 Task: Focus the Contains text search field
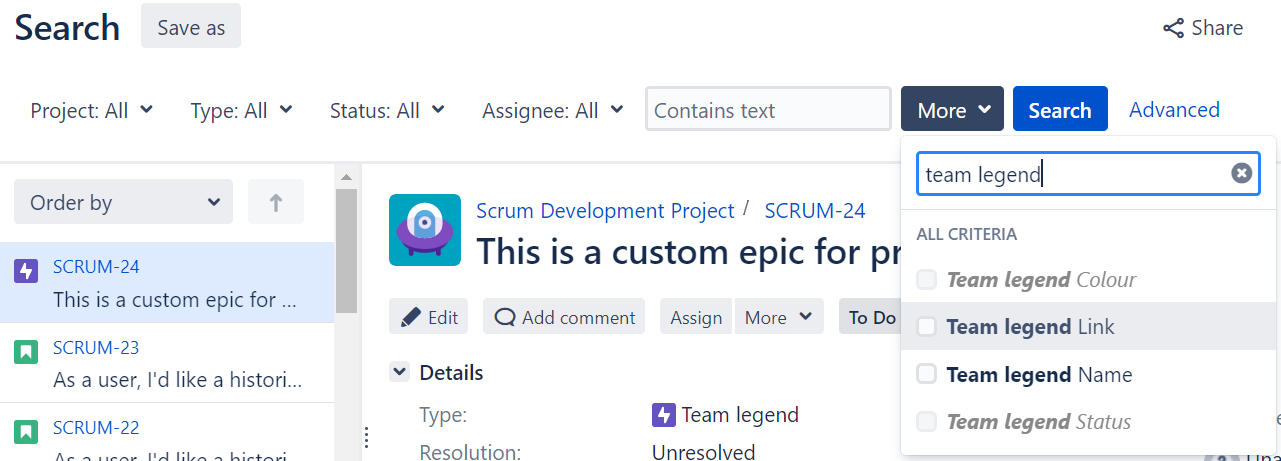pyautogui.click(x=768, y=110)
